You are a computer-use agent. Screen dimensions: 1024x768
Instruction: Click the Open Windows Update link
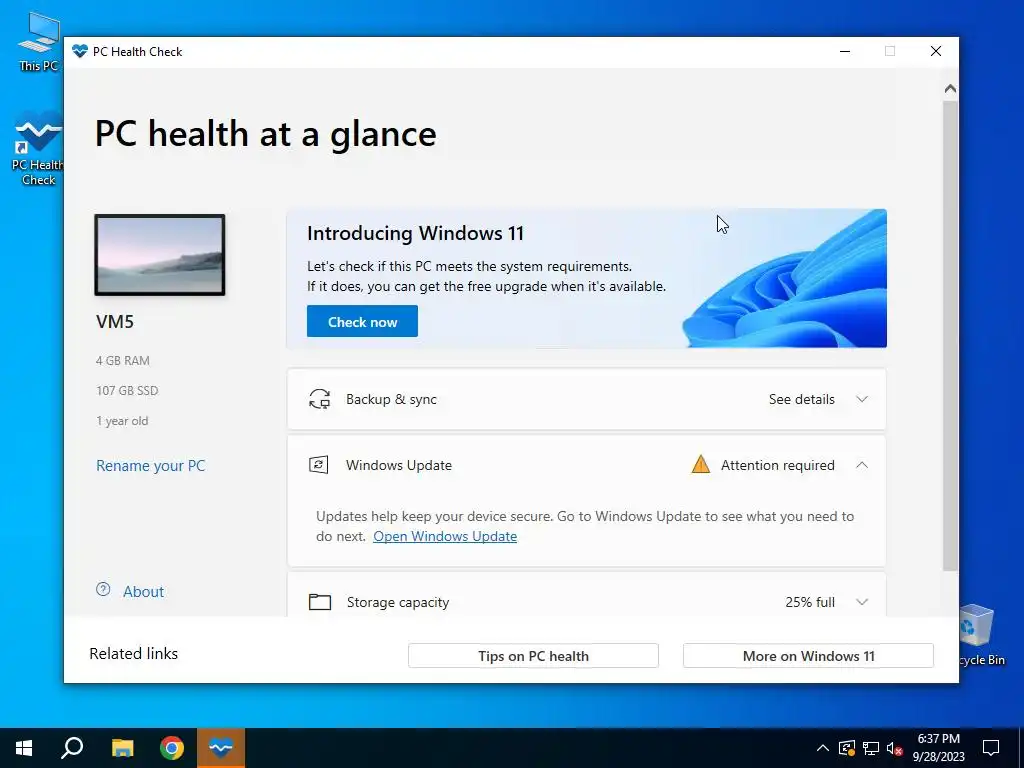(x=445, y=536)
